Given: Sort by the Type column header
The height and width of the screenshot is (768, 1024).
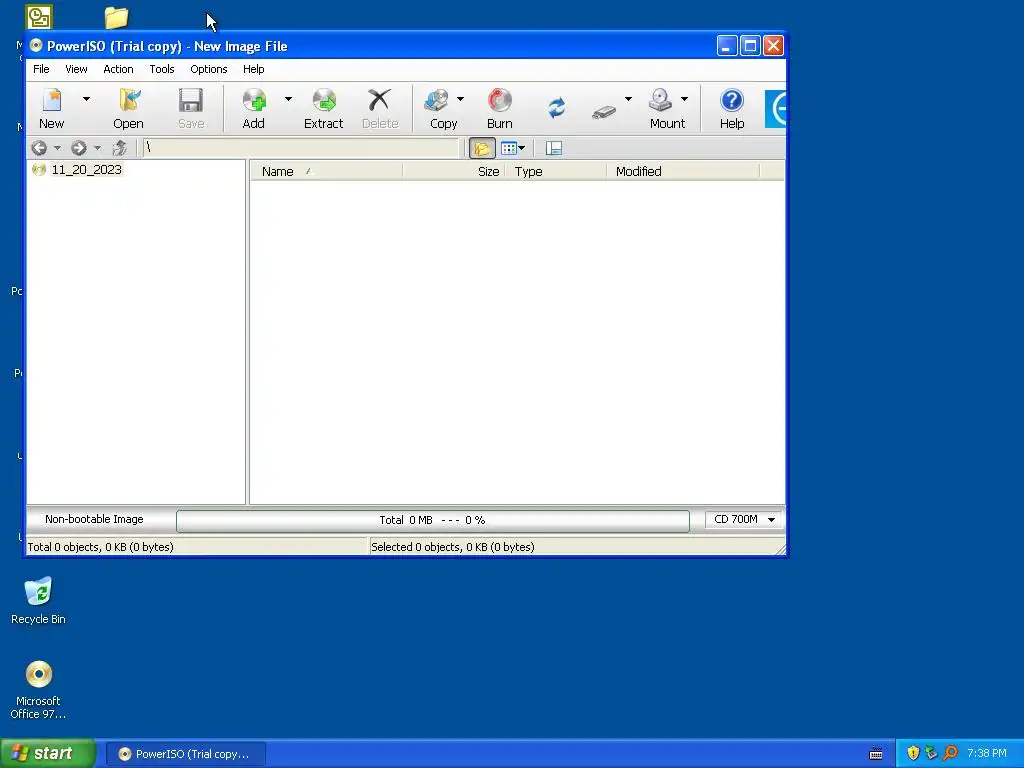Looking at the screenshot, I should (556, 172).
